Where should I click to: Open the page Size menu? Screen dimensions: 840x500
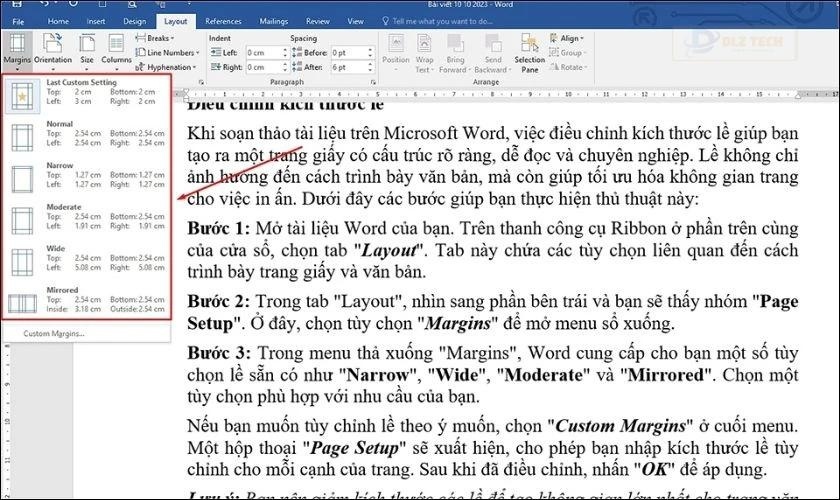tap(87, 52)
